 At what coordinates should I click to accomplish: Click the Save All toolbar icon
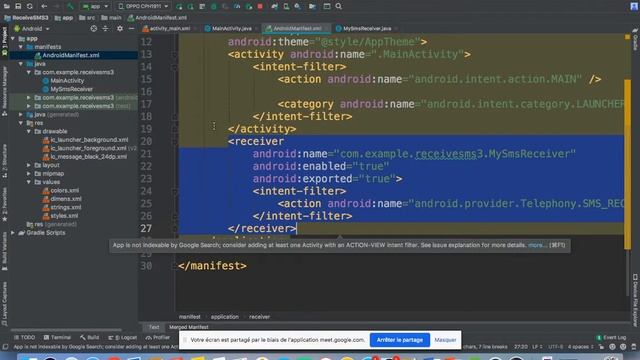click(18, 6)
